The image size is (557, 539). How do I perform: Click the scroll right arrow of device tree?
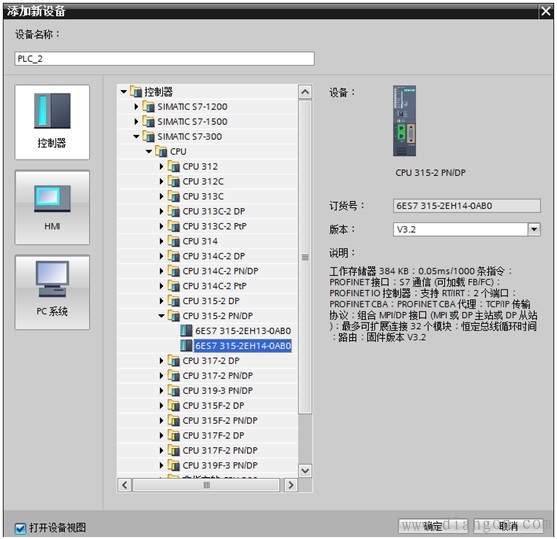click(291, 485)
